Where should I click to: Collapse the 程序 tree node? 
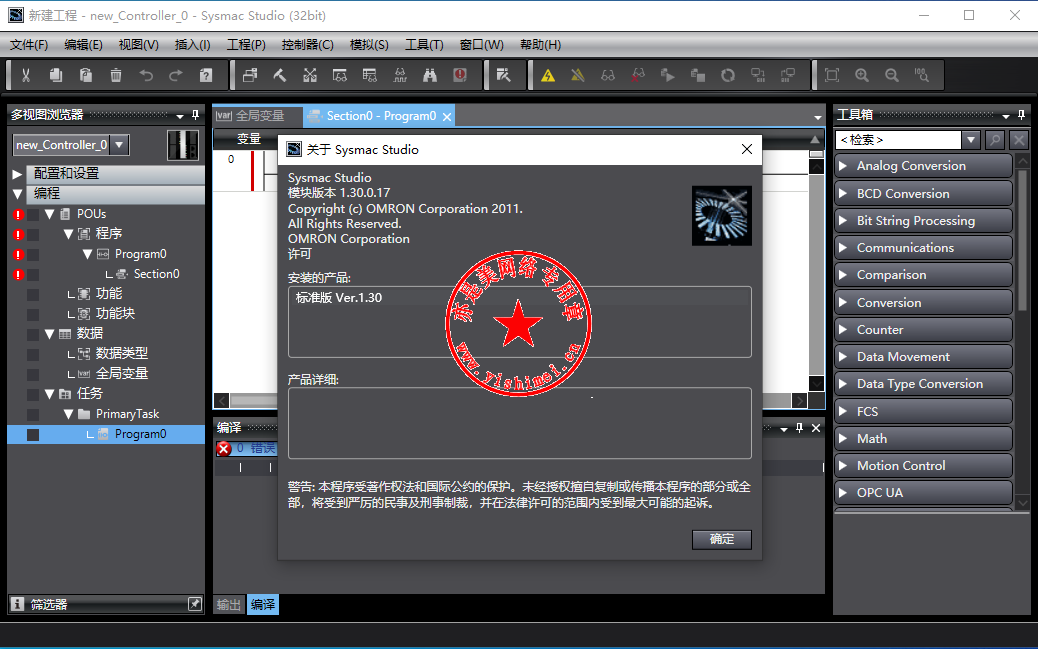68,234
